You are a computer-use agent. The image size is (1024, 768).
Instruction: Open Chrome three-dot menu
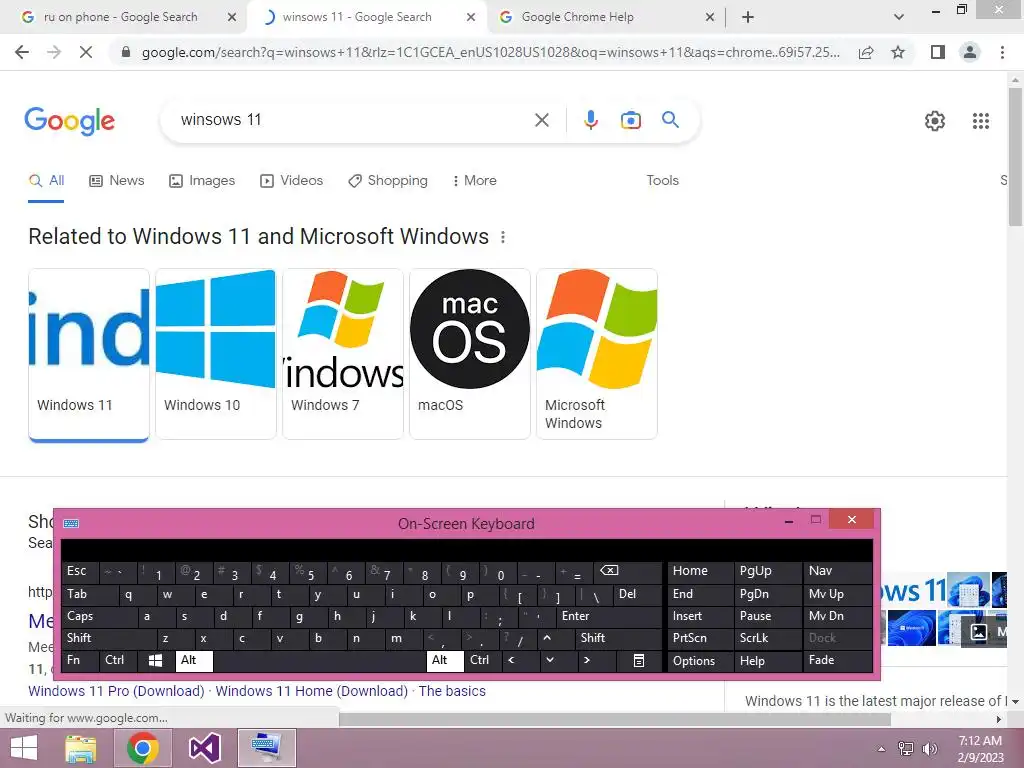(x=1002, y=52)
